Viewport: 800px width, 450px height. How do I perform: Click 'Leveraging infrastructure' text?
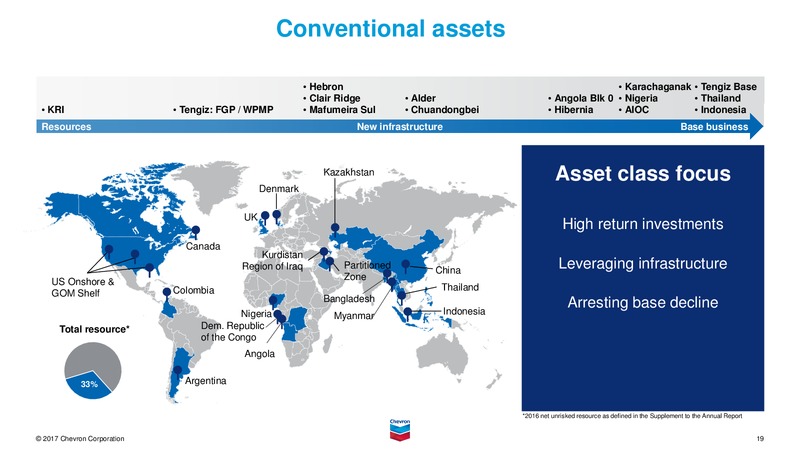click(x=643, y=263)
